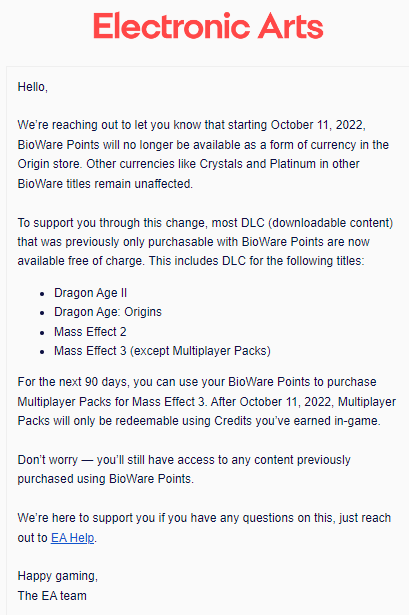Click "We're here to support you" sentence
This screenshot has width=409, height=615.
pyautogui.click(x=86, y=518)
